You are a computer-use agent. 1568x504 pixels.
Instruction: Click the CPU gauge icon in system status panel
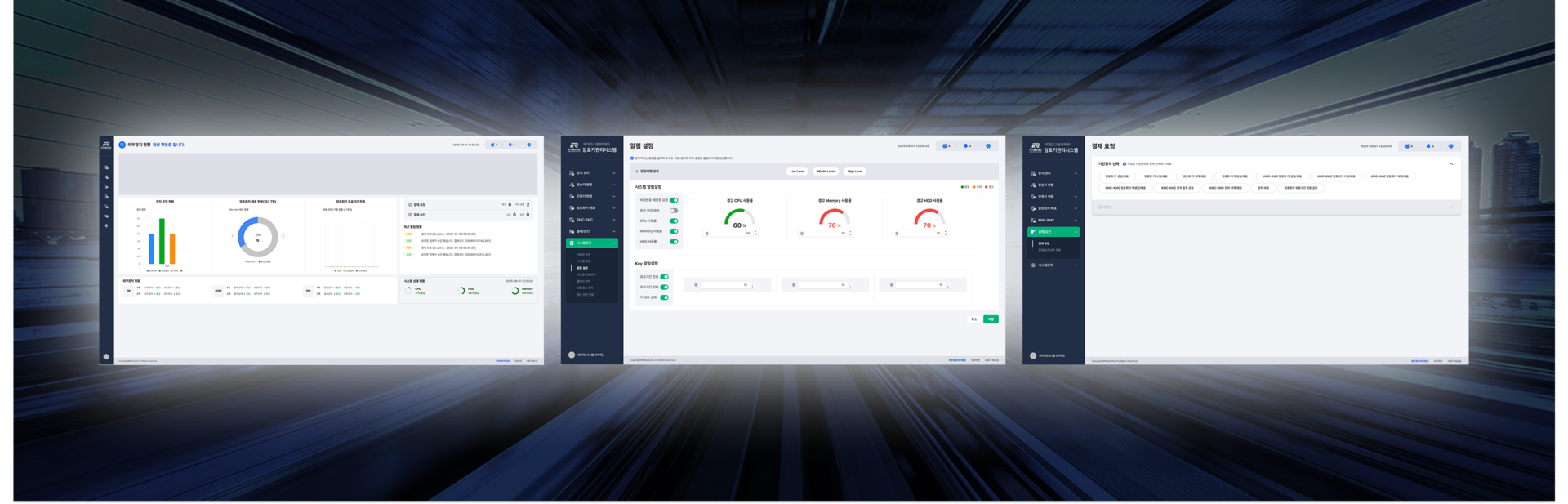[408, 290]
